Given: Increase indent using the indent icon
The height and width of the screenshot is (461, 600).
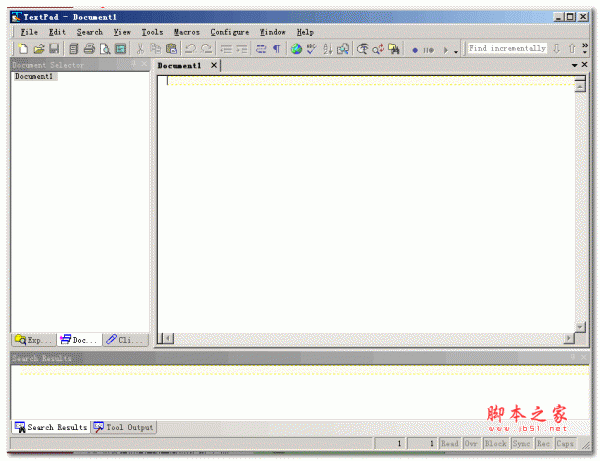Looking at the screenshot, I should (241, 49).
